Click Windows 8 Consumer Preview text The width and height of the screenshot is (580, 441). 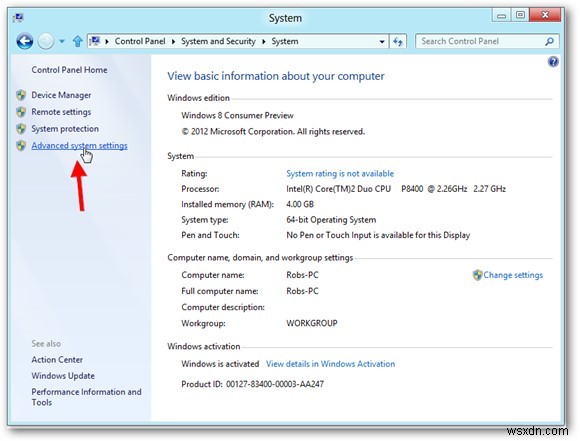(x=237, y=115)
